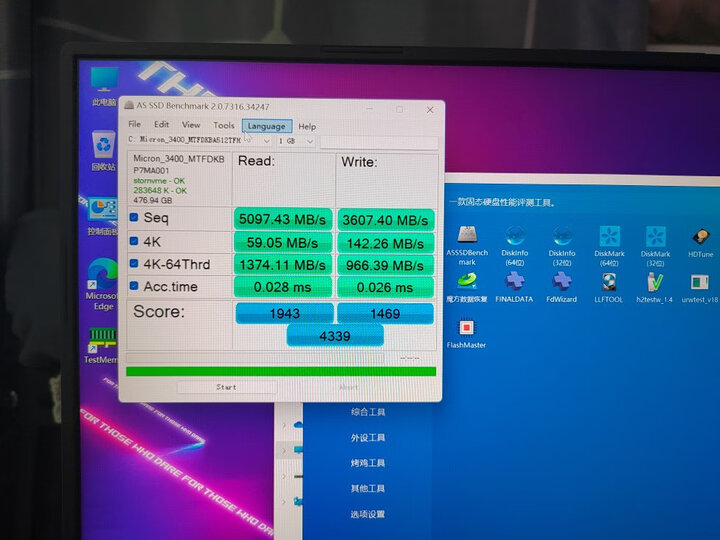Uncheck the 4K test checkbox
This screenshot has width=720, height=540.
[x=134, y=241]
